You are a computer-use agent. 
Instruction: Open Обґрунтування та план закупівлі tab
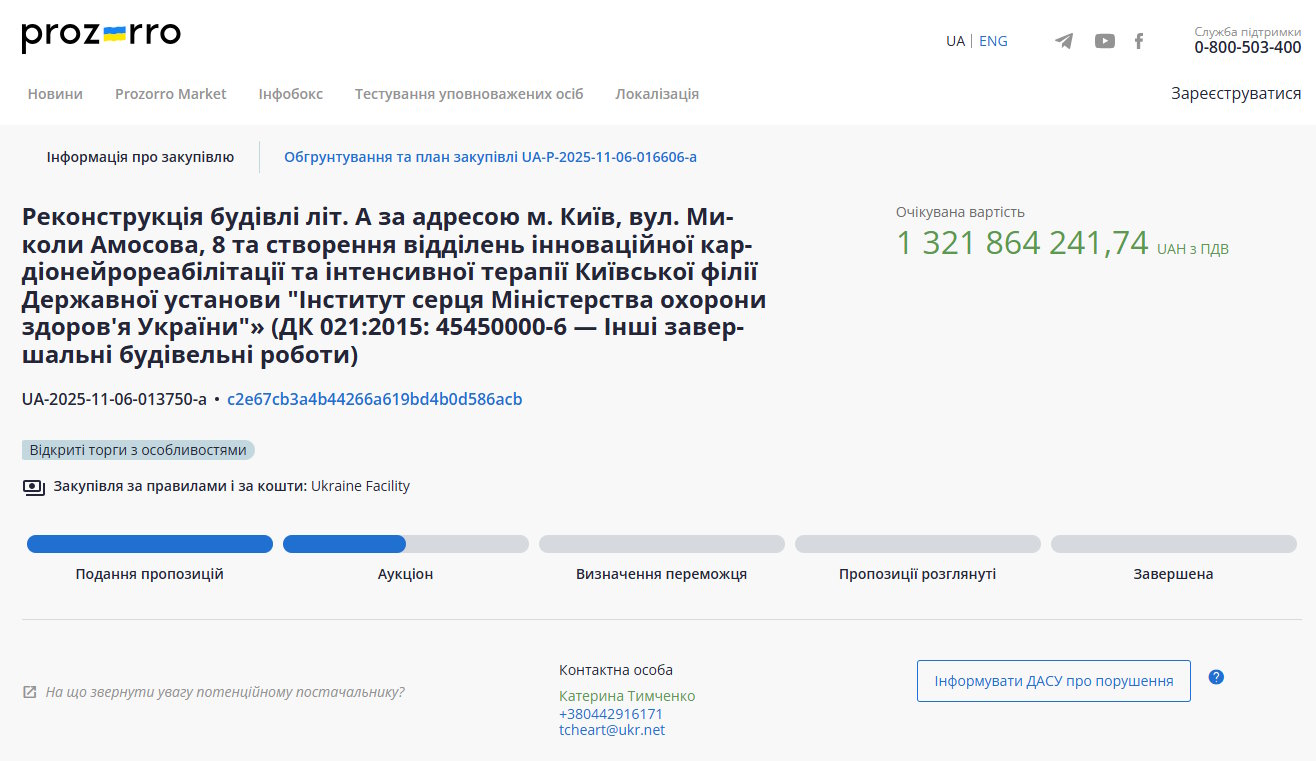(x=490, y=157)
